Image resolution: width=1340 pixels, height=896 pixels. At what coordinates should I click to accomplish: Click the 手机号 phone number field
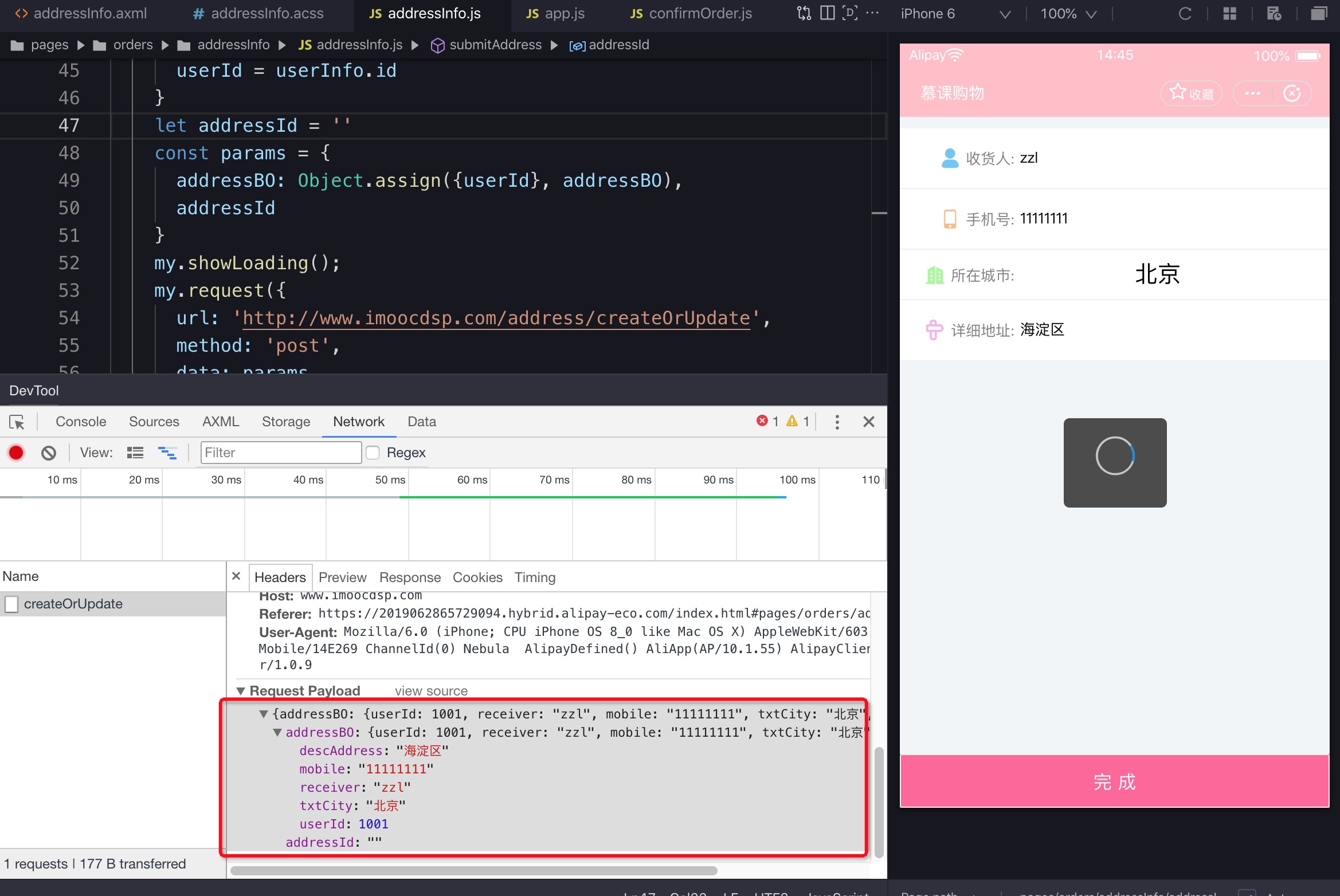tap(1114, 219)
